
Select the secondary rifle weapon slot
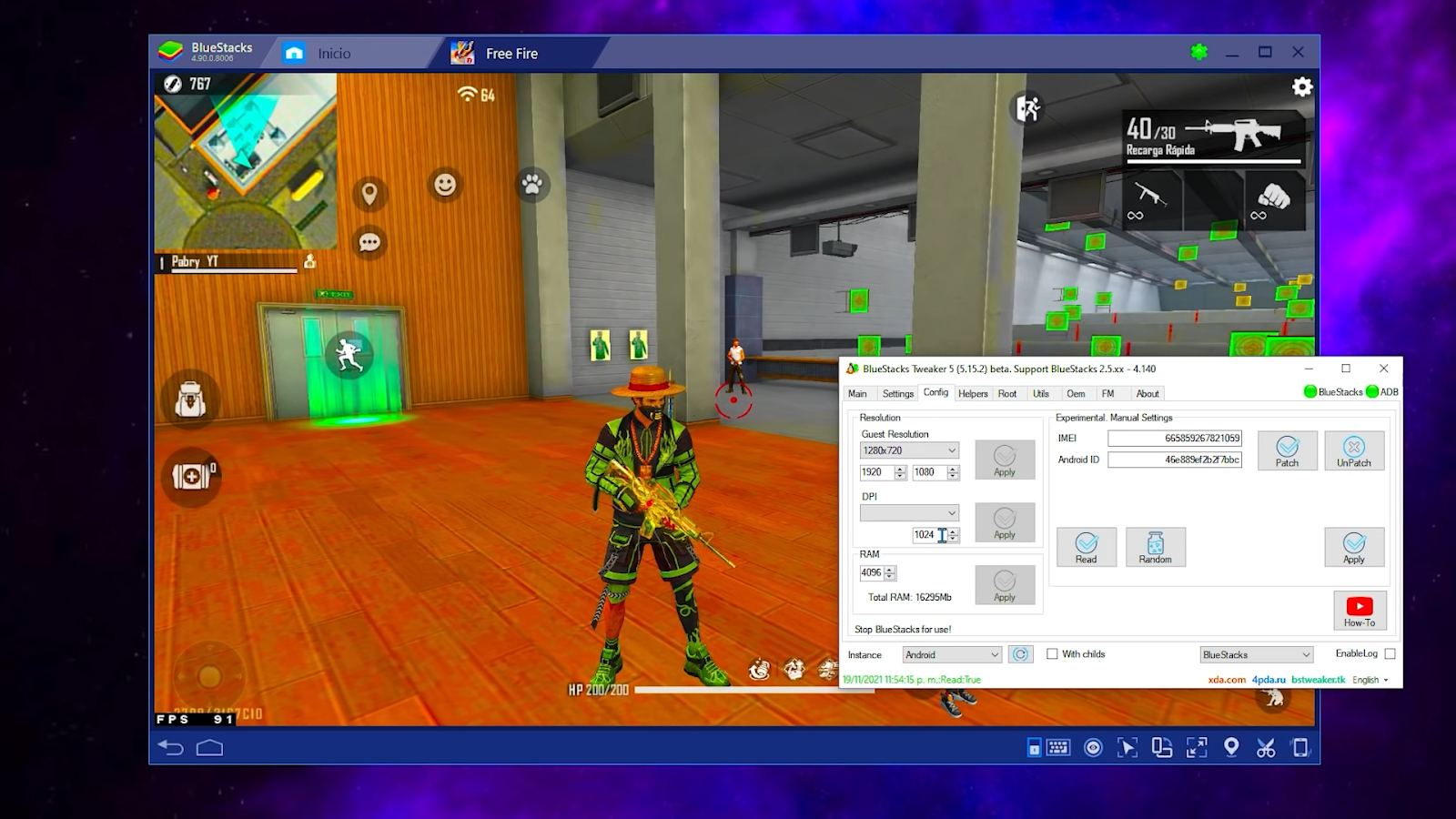1151,200
